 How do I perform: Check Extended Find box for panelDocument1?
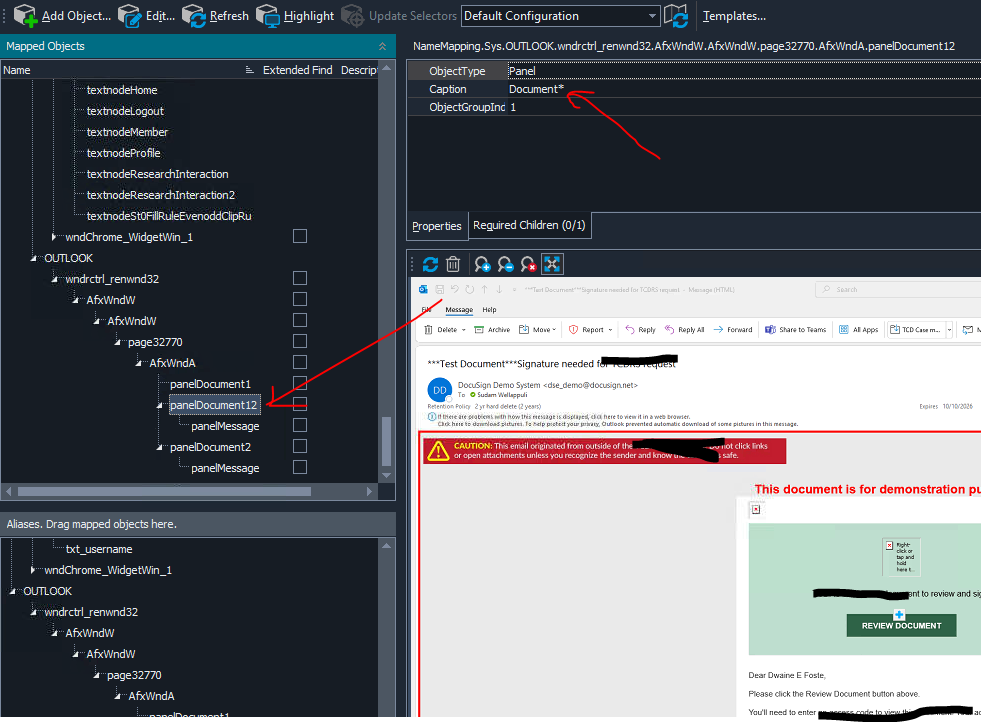300,384
